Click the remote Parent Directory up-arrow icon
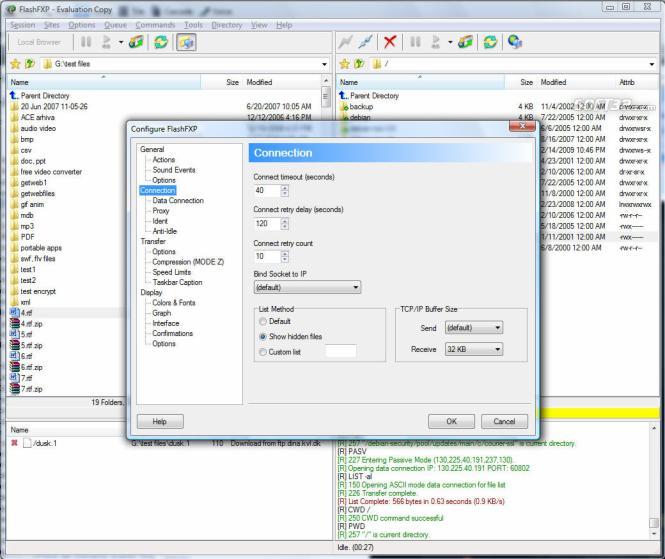This screenshot has width=665, height=559. click(x=343, y=95)
